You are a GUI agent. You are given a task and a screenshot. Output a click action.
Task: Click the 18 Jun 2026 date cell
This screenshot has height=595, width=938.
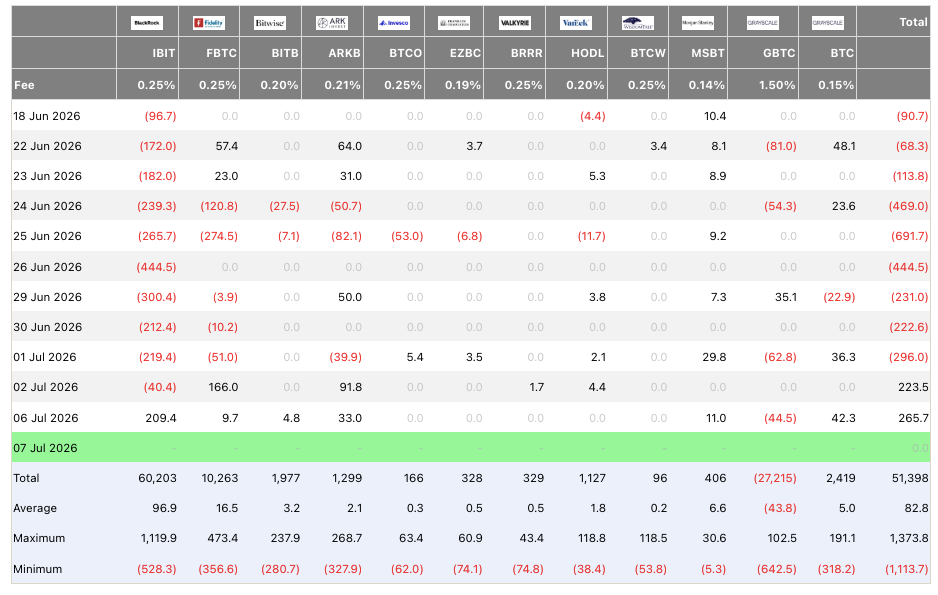point(47,116)
